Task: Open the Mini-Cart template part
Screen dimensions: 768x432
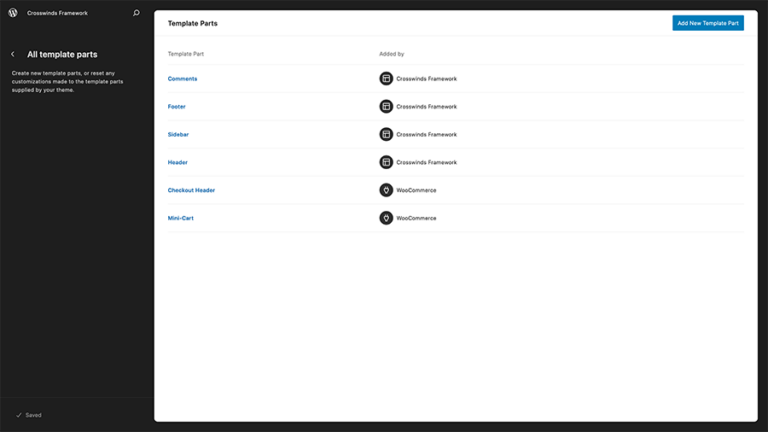Action: tap(180, 218)
